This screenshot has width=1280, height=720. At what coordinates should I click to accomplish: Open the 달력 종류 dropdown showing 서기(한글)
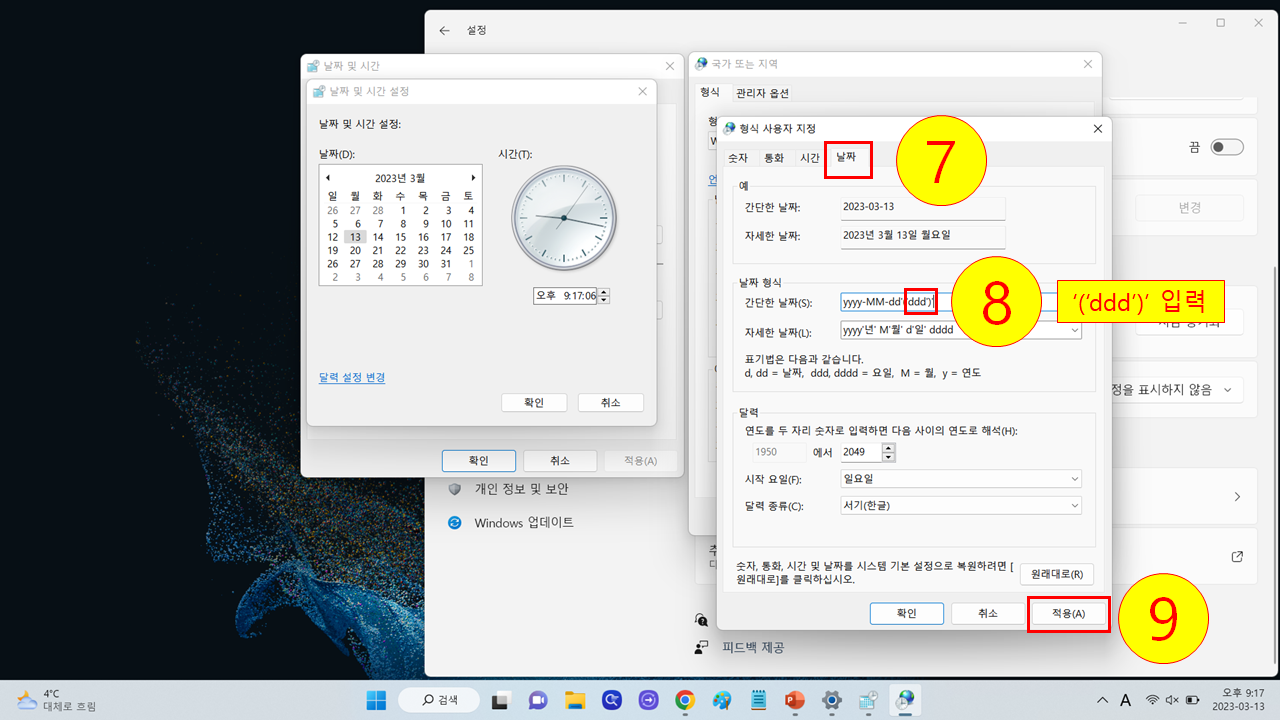(x=1072, y=505)
